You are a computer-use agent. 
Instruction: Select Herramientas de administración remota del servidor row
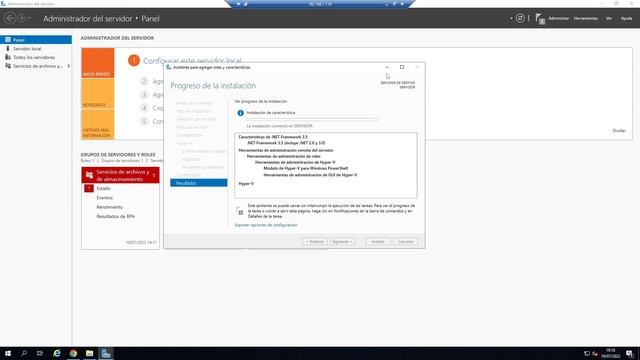[x=286, y=150]
